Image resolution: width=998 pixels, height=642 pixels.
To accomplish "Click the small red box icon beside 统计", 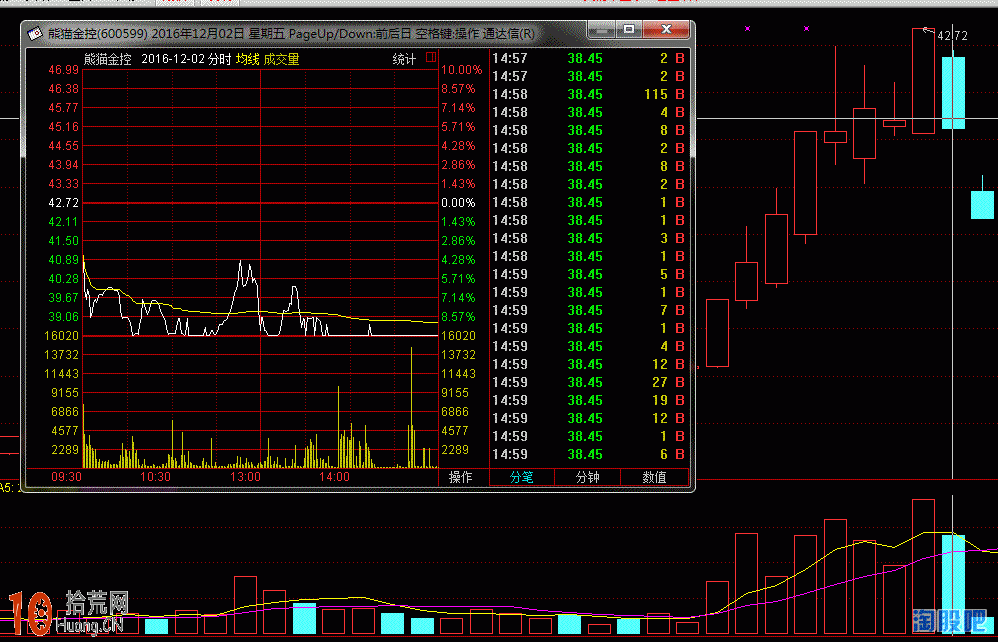I will (431, 58).
